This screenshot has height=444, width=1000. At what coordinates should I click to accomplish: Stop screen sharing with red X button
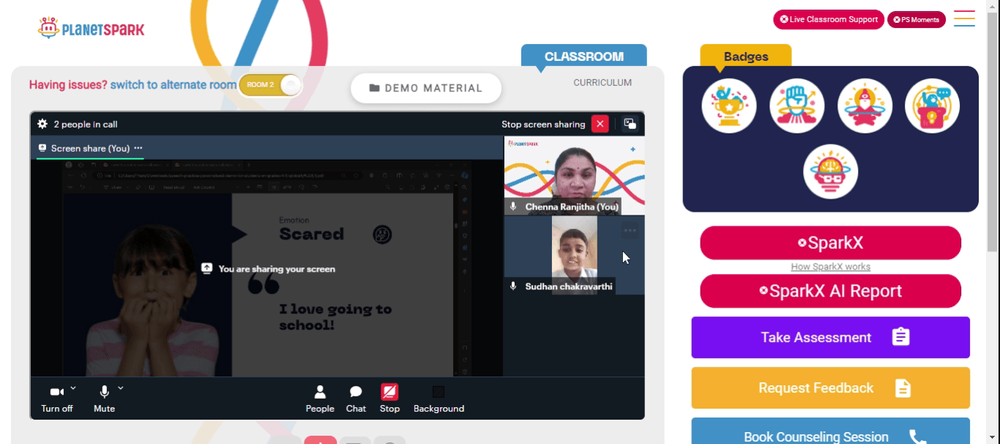(x=599, y=124)
